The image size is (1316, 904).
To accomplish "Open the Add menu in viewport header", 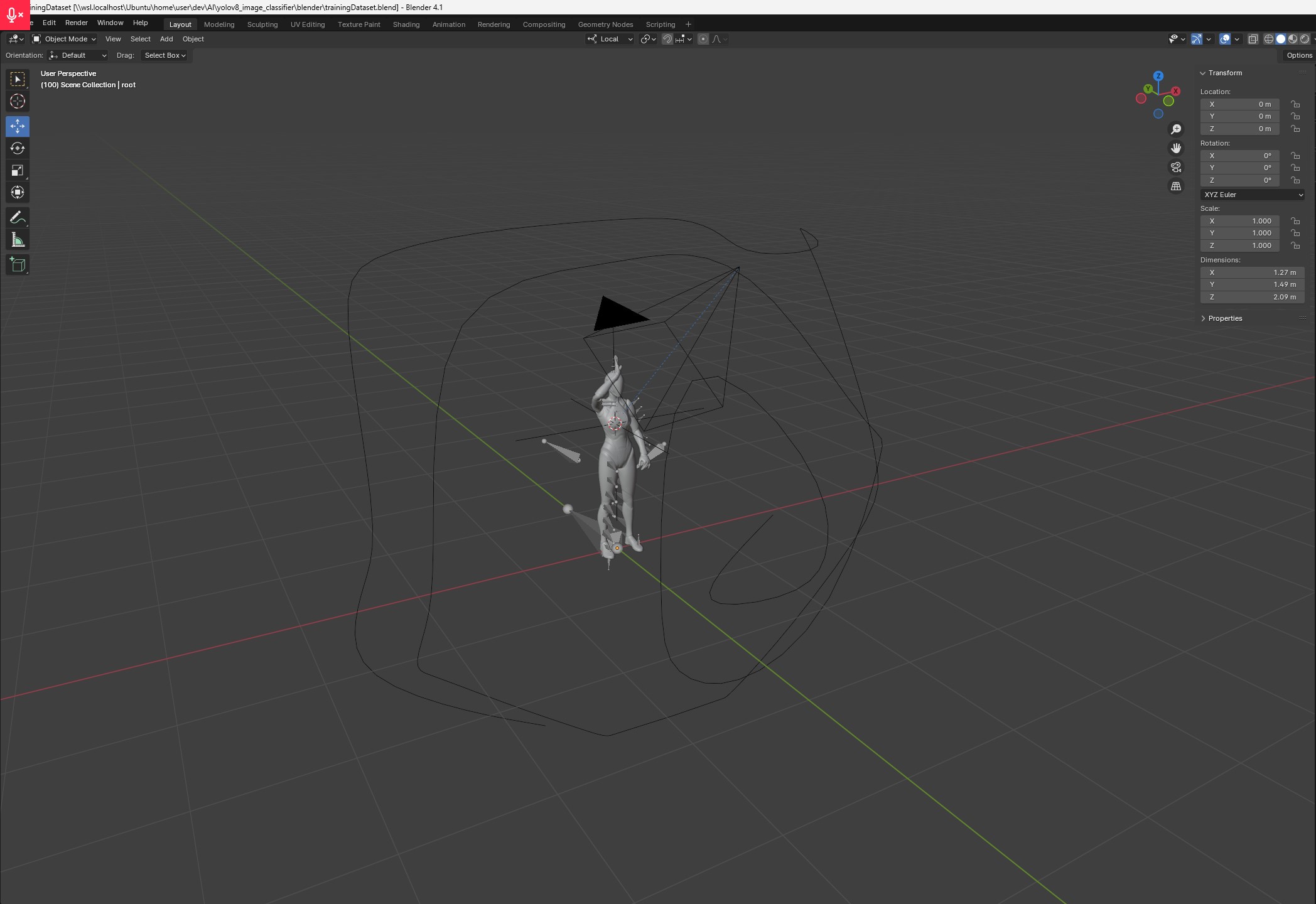I will point(166,39).
